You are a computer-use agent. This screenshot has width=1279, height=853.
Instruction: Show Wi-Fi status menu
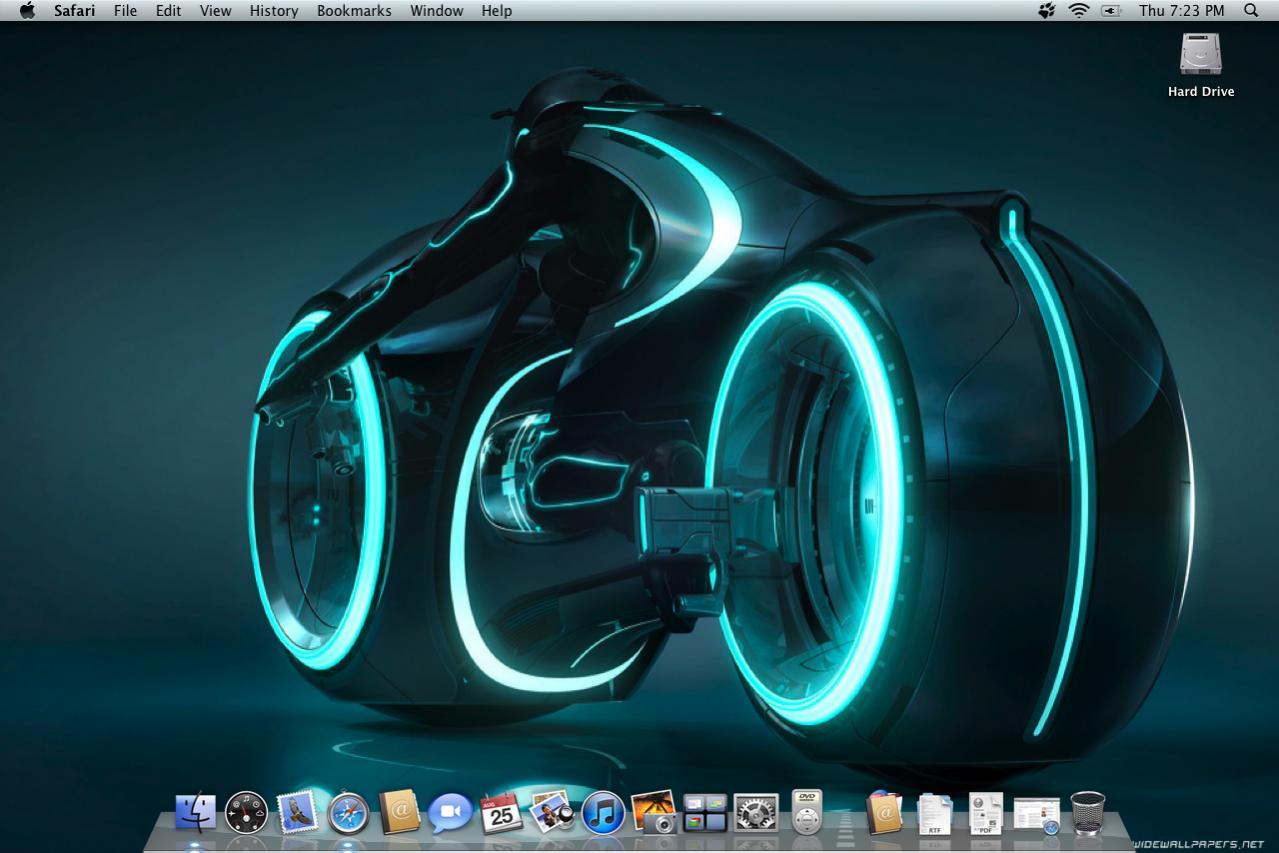[x=1078, y=11]
